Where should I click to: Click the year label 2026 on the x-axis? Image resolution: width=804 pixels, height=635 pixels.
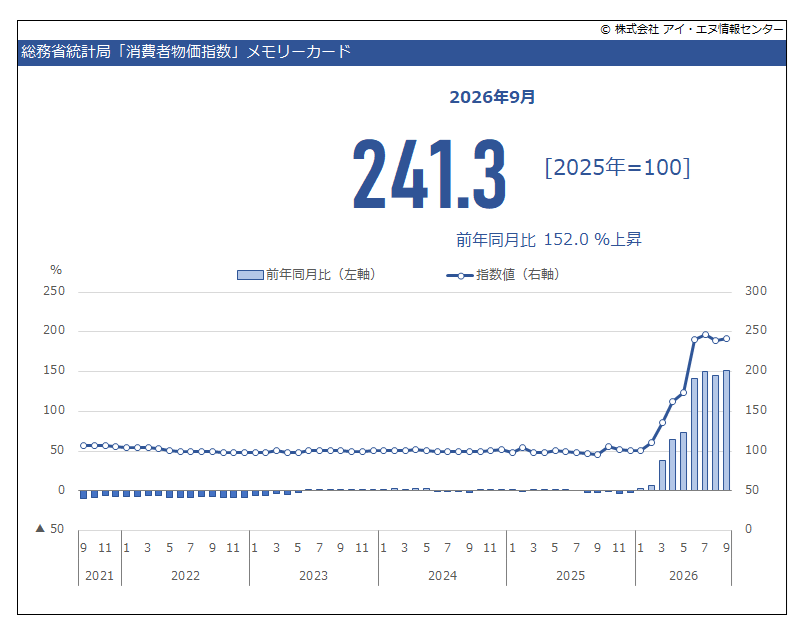684,576
